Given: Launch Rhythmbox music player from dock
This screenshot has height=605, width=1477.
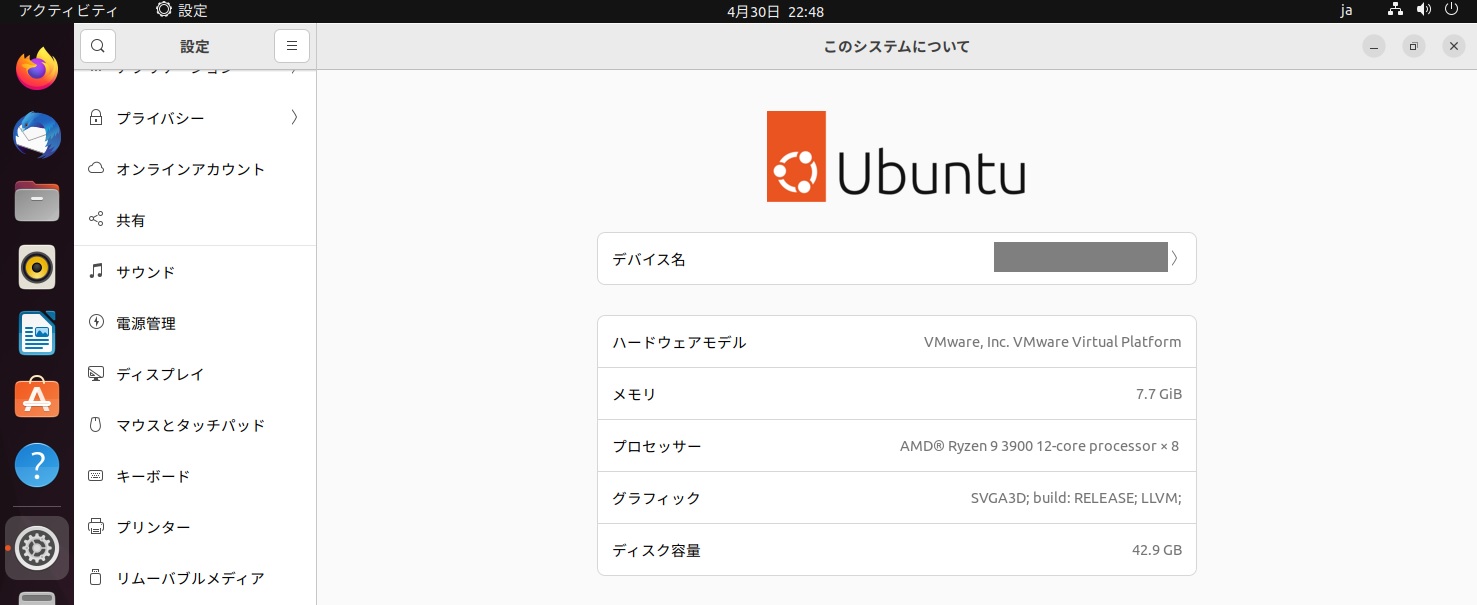Looking at the screenshot, I should pos(37,267).
